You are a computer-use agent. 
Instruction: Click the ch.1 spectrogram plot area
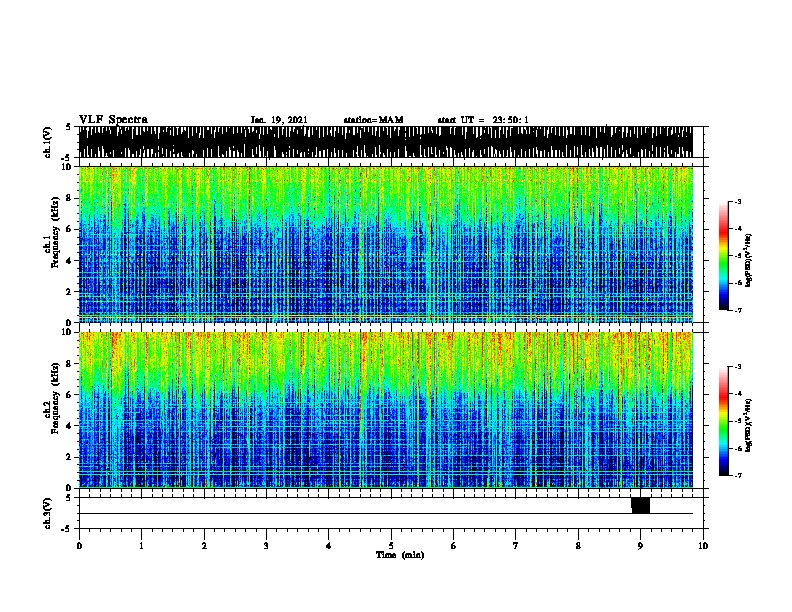pyautogui.click(x=385, y=244)
